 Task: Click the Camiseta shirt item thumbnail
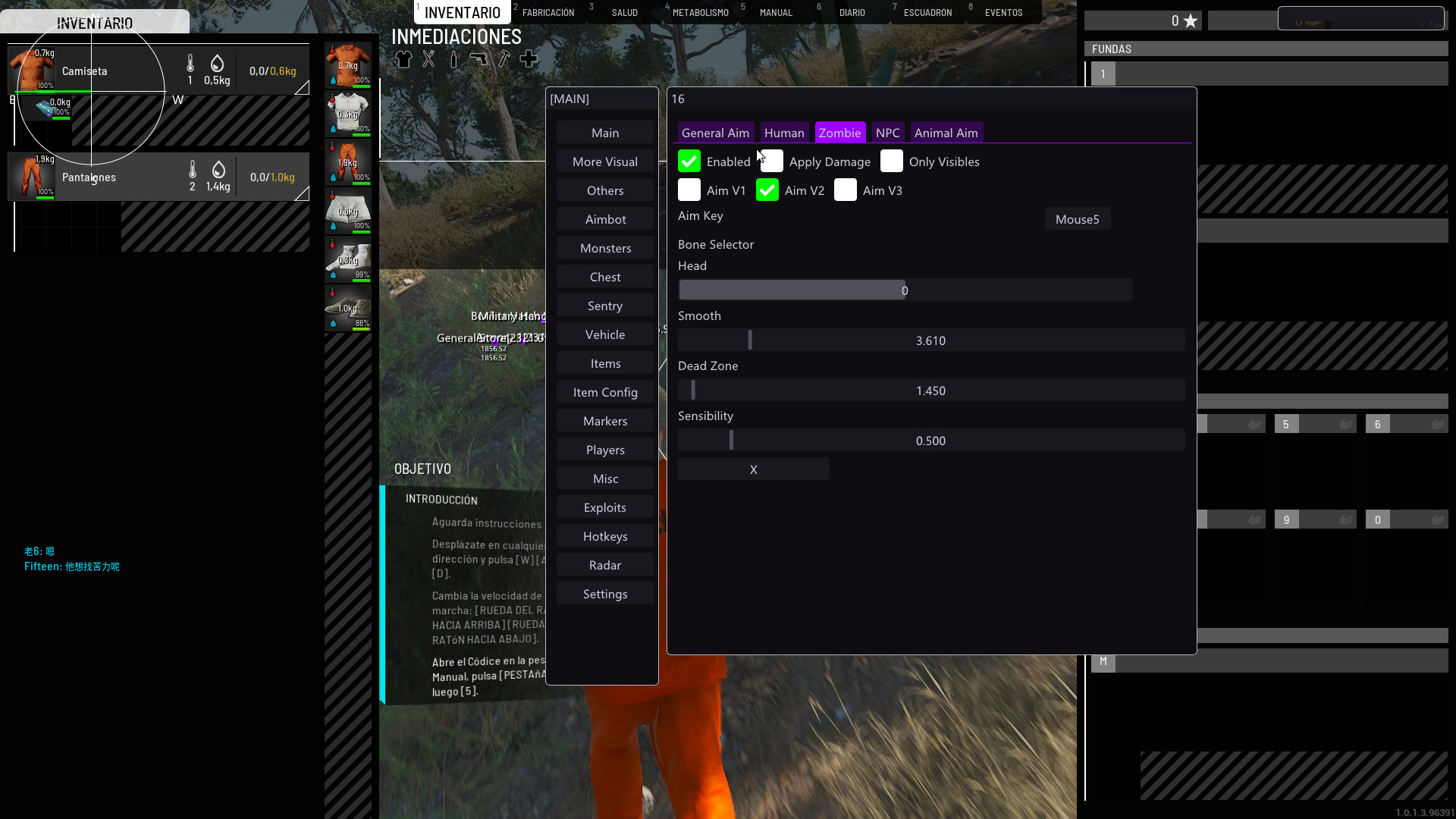pos(31,70)
